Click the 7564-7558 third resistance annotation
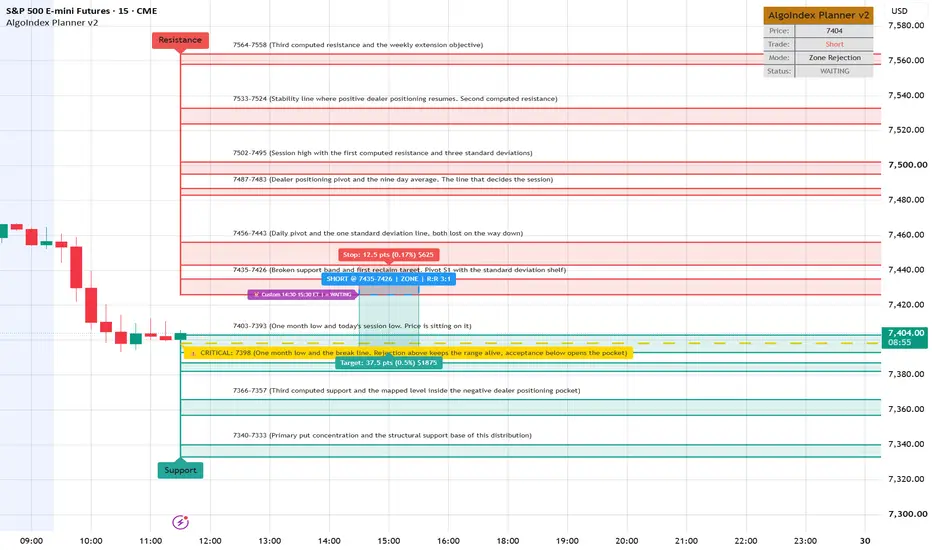This screenshot has width=932, height=550. click(x=358, y=45)
